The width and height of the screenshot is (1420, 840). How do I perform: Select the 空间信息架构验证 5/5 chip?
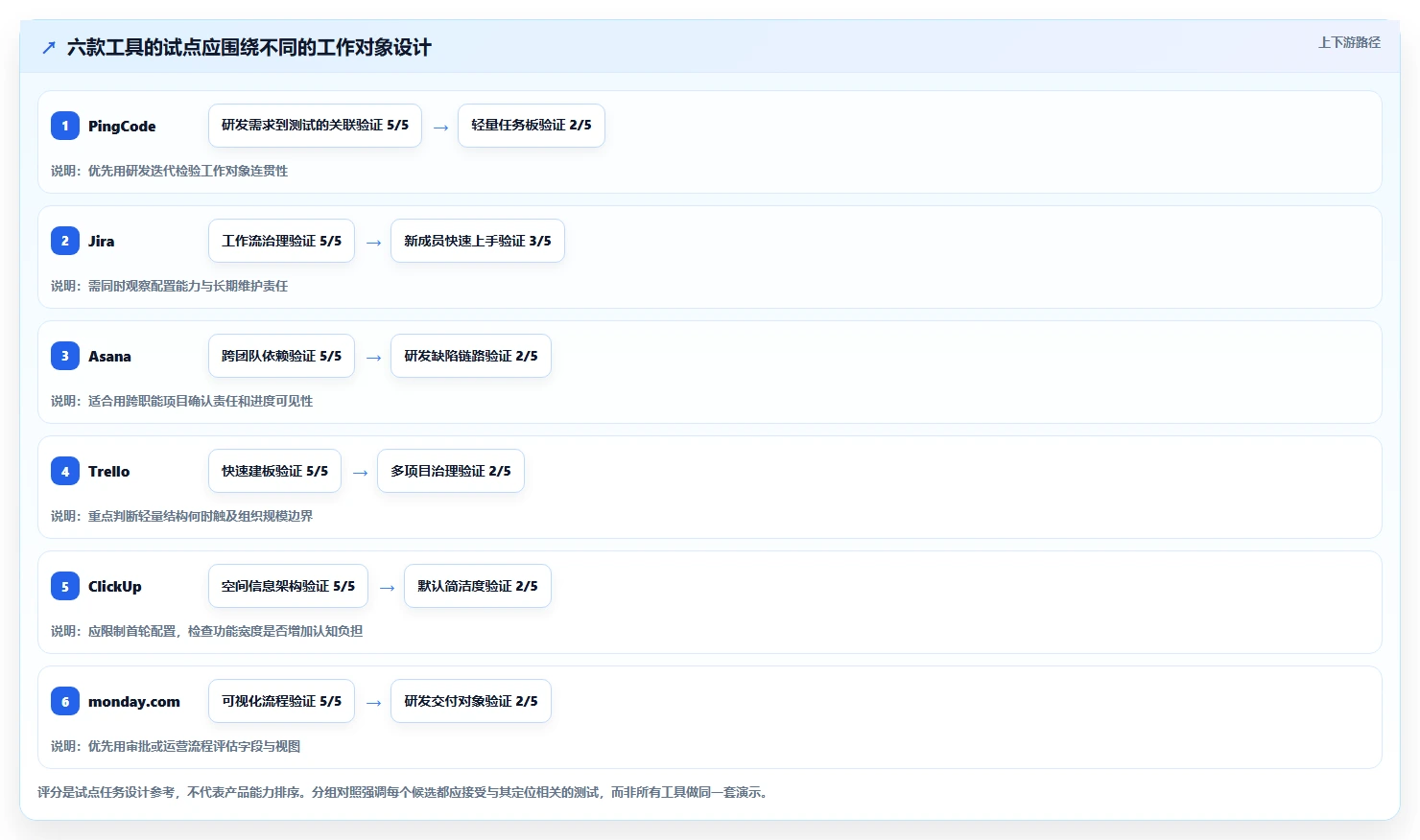[x=288, y=586]
